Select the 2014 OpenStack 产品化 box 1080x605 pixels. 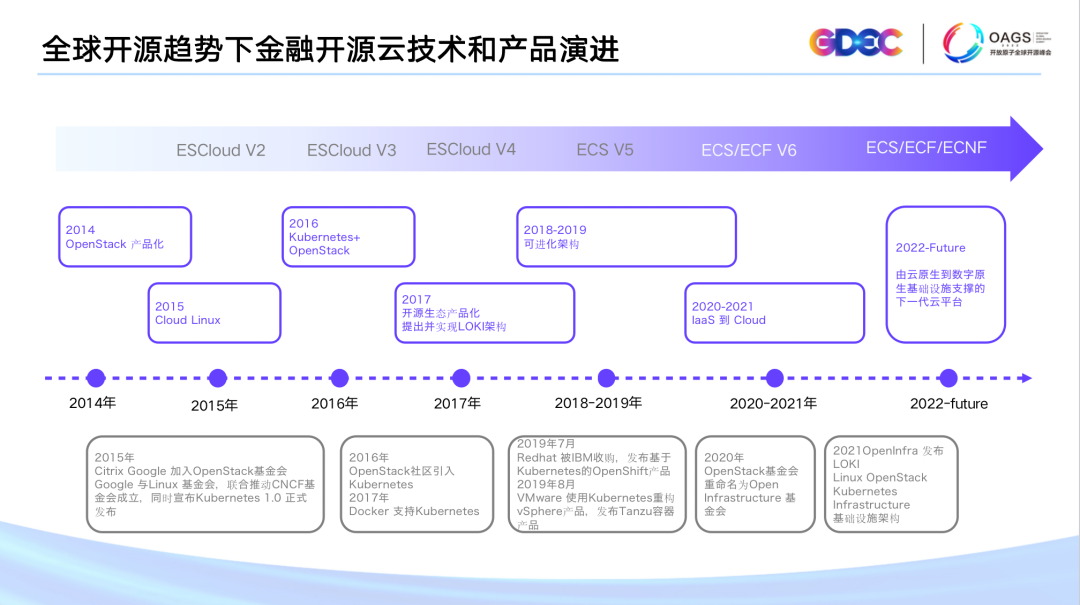pos(125,236)
